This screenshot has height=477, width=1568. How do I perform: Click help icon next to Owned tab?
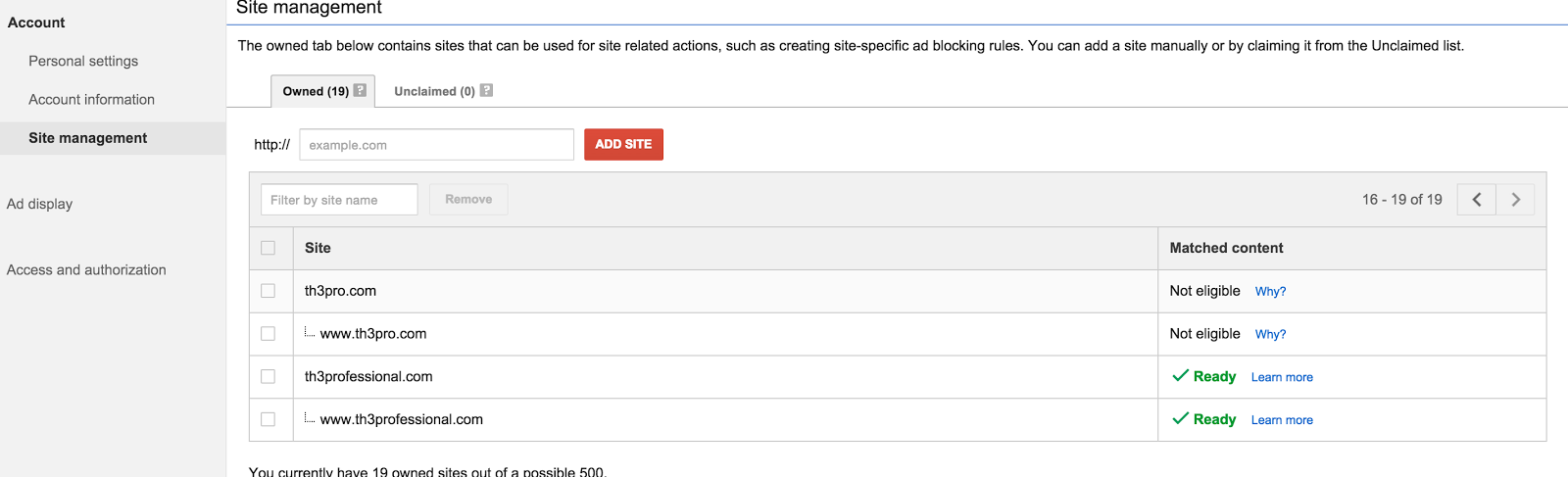pyautogui.click(x=360, y=90)
